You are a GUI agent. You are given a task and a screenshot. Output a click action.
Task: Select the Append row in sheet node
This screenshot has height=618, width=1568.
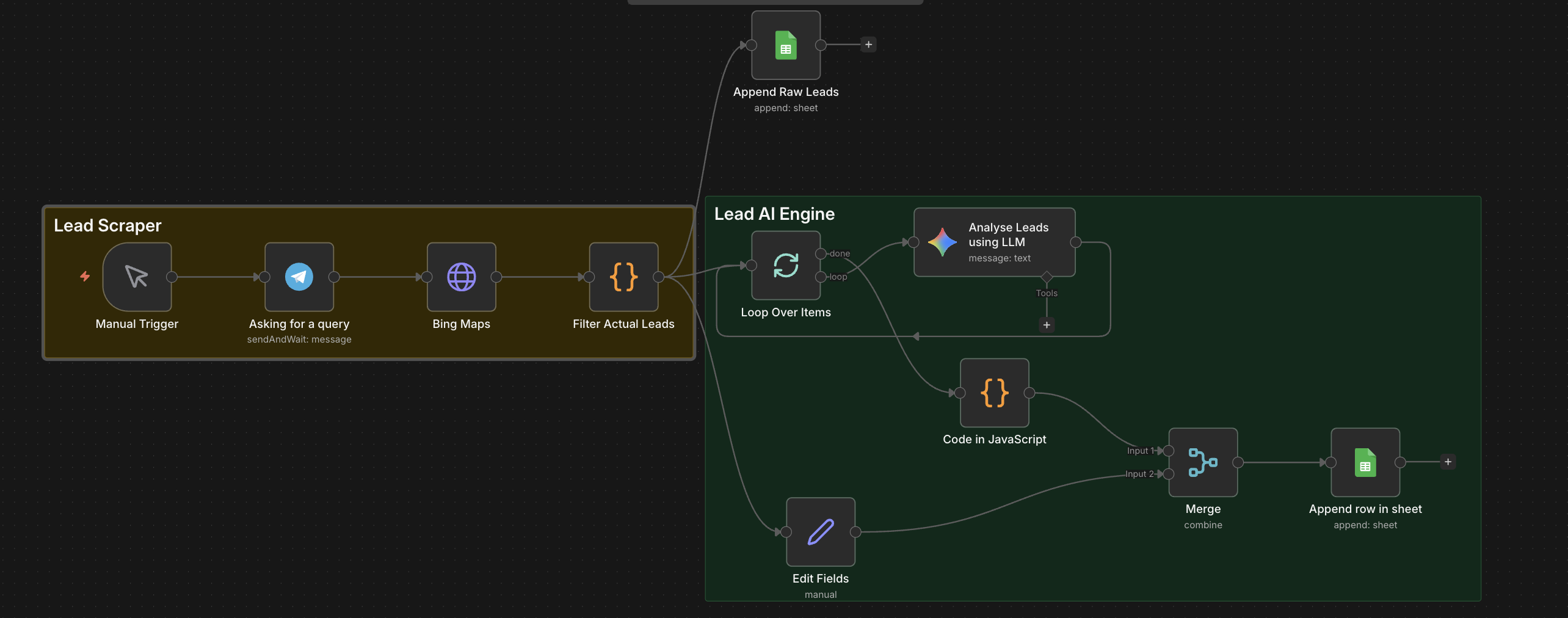[1365, 462]
